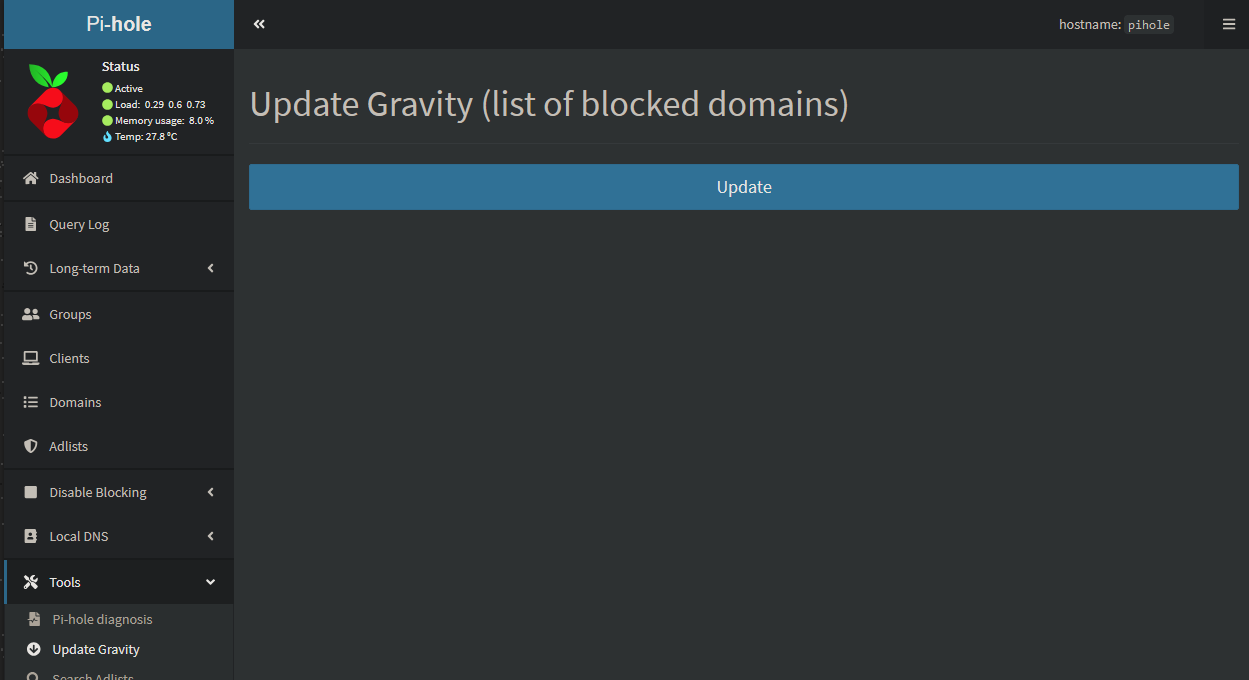Screen dimensions: 1249x680
Task: Click the Pi-hole header title link
Action: (118, 24)
